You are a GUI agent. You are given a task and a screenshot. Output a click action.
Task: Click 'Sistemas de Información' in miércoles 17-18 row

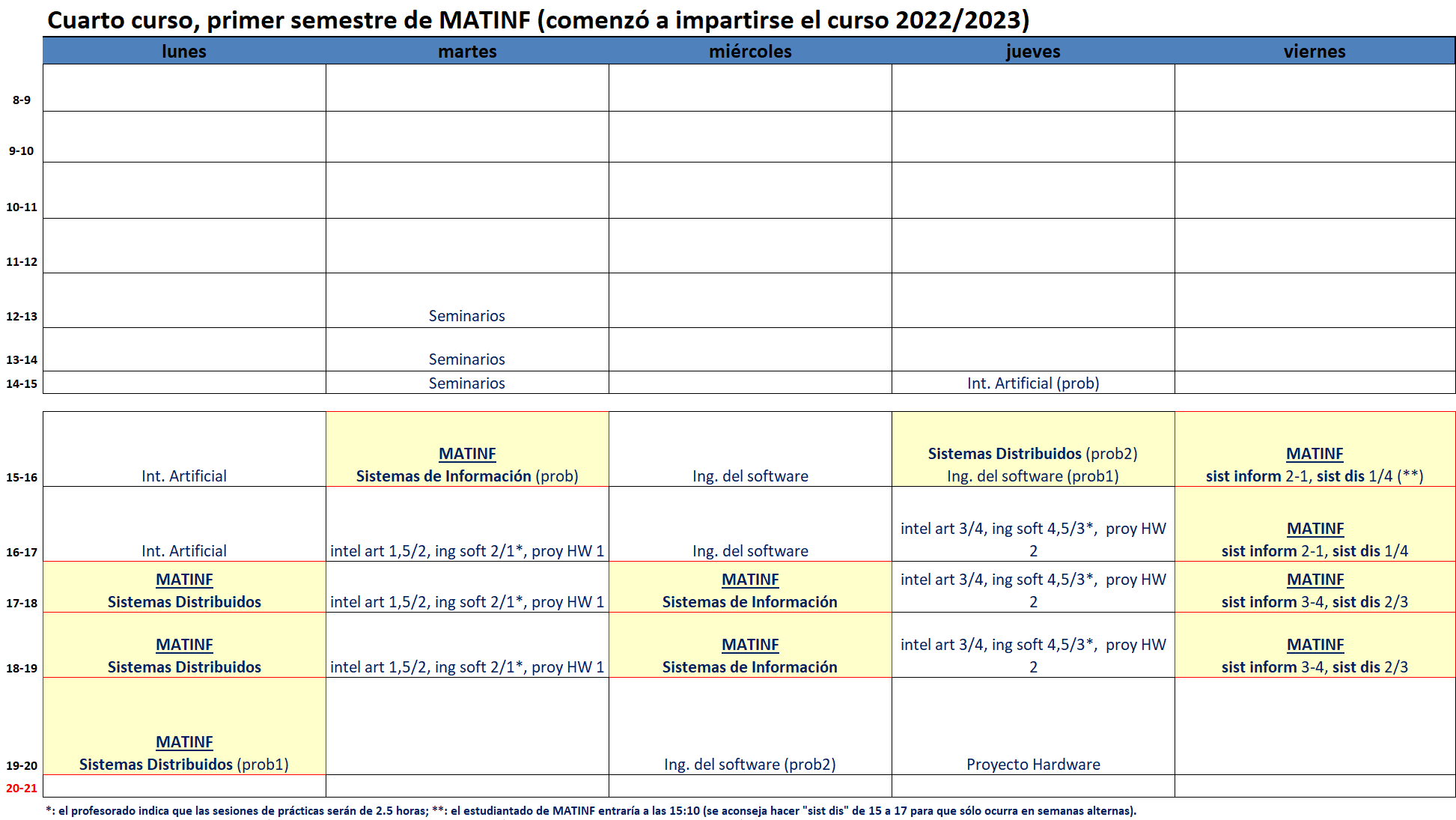pos(750,602)
